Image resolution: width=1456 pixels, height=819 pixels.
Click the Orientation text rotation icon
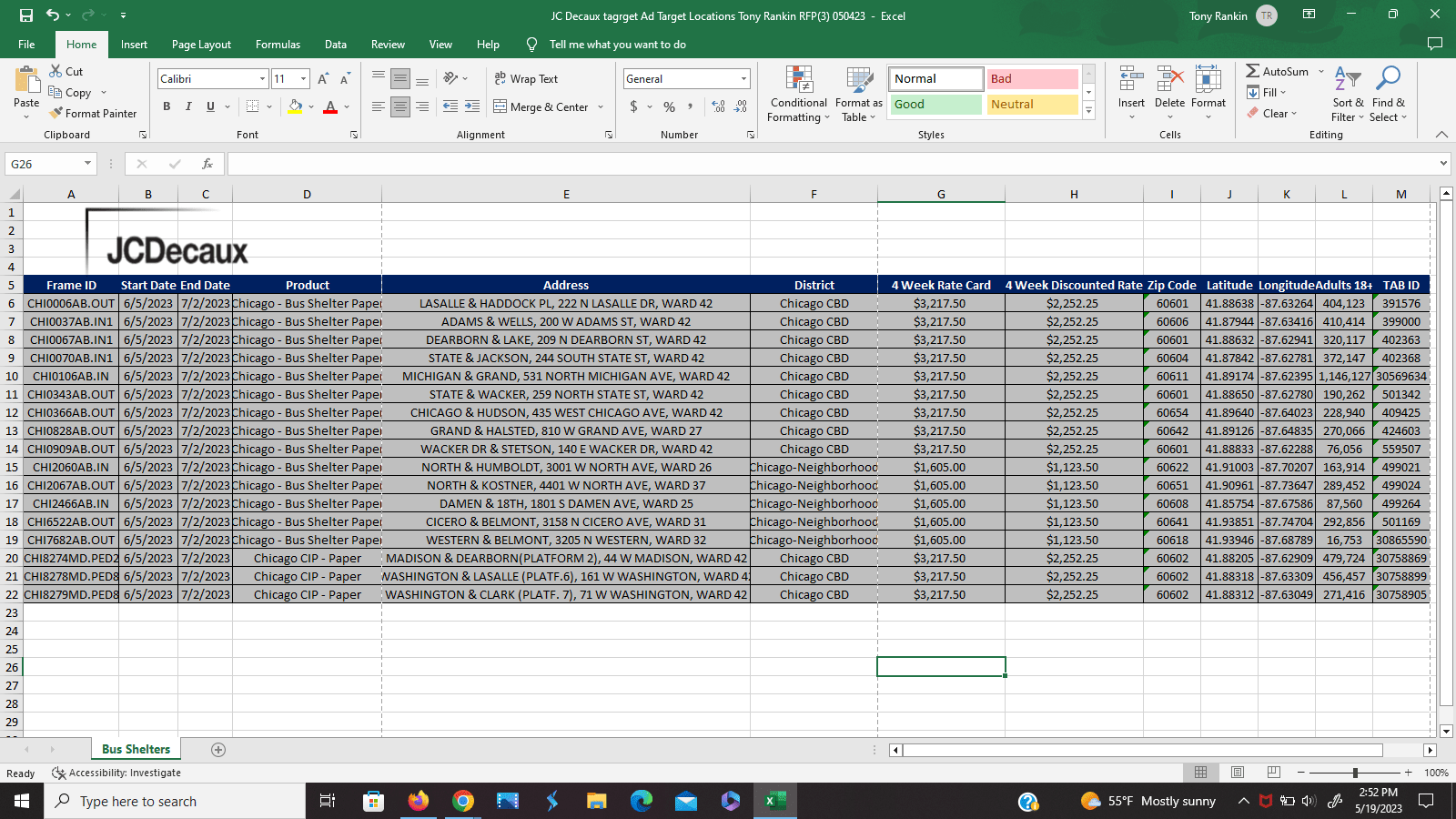pyautogui.click(x=450, y=79)
